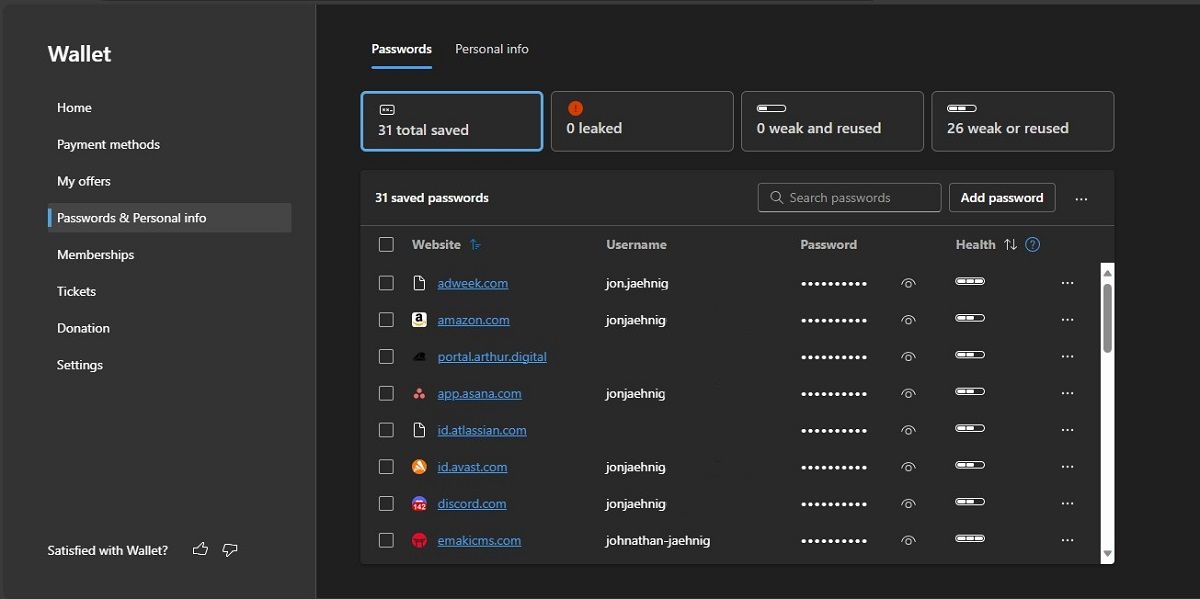Open the portal.arthur.digital link

pyautogui.click(x=492, y=356)
